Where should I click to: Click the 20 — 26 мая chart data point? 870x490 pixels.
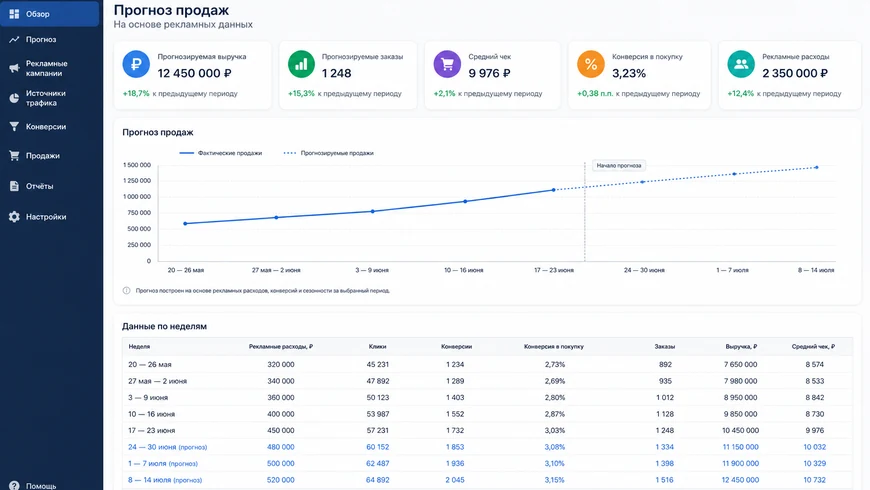(x=185, y=224)
